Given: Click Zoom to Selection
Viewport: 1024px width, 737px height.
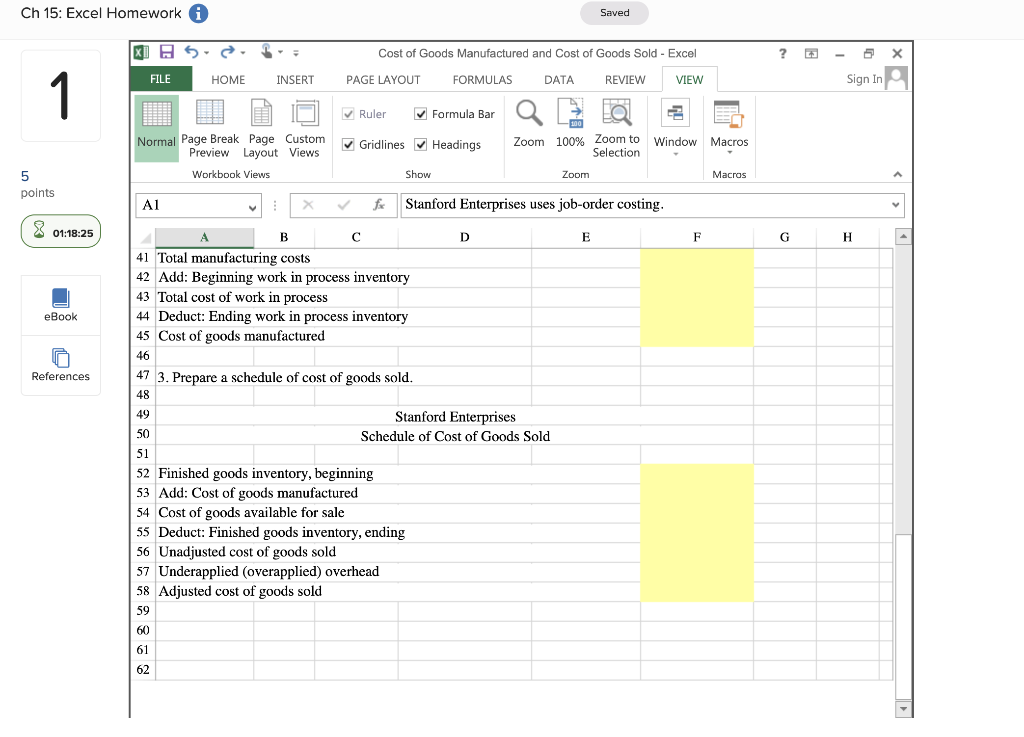Looking at the screenshot, I should tap(616, 128).
